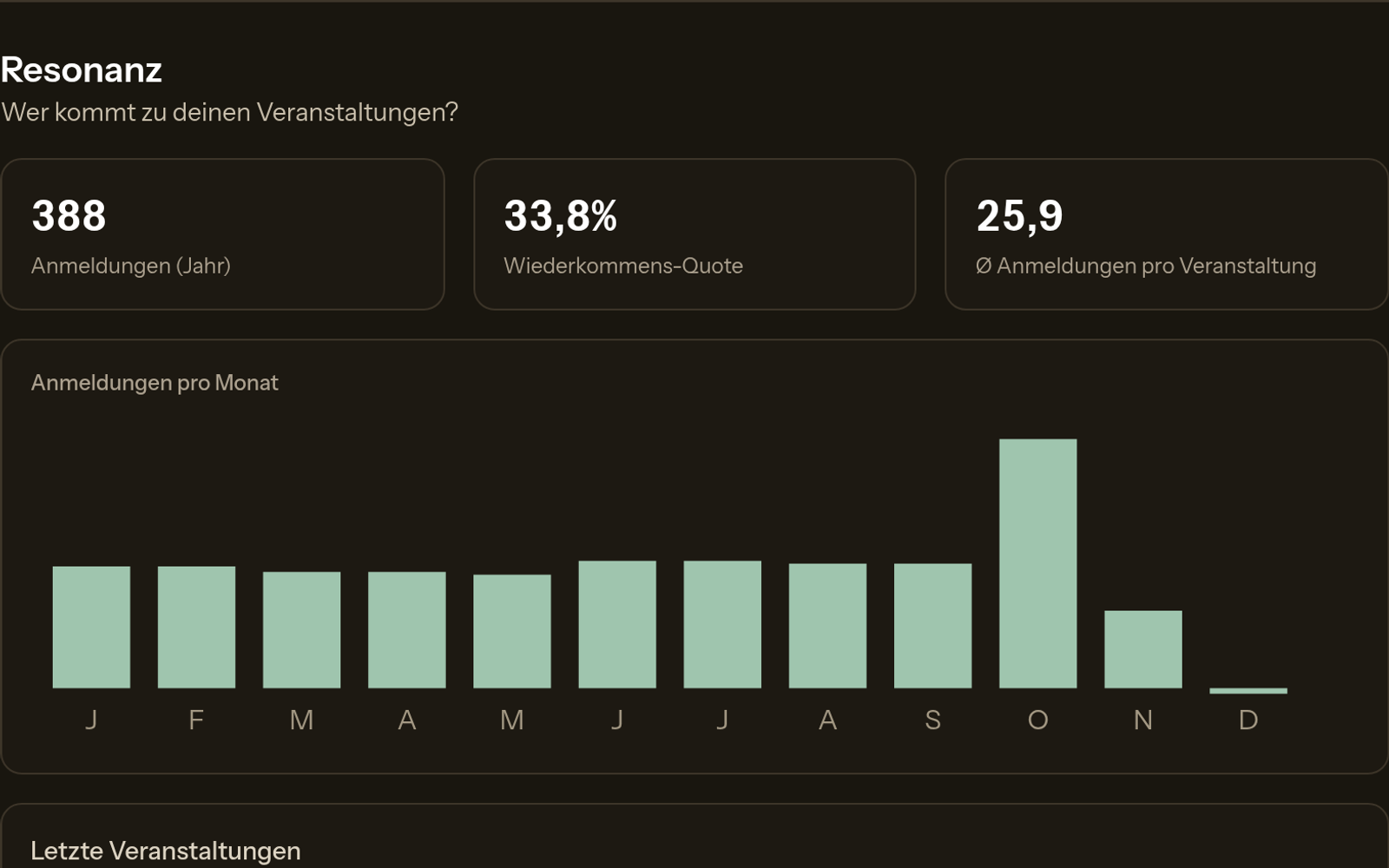Click the 'O' month axis label
Image resolution: width=1389 pixels, height=868 pixels.
[1037, 720]
